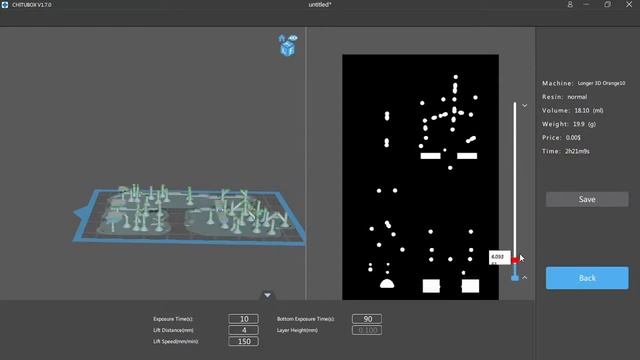Click the Lift Speed(mm/min) label
The width and height of the screenshot is (640, 360).
click(x=176, y=341)
